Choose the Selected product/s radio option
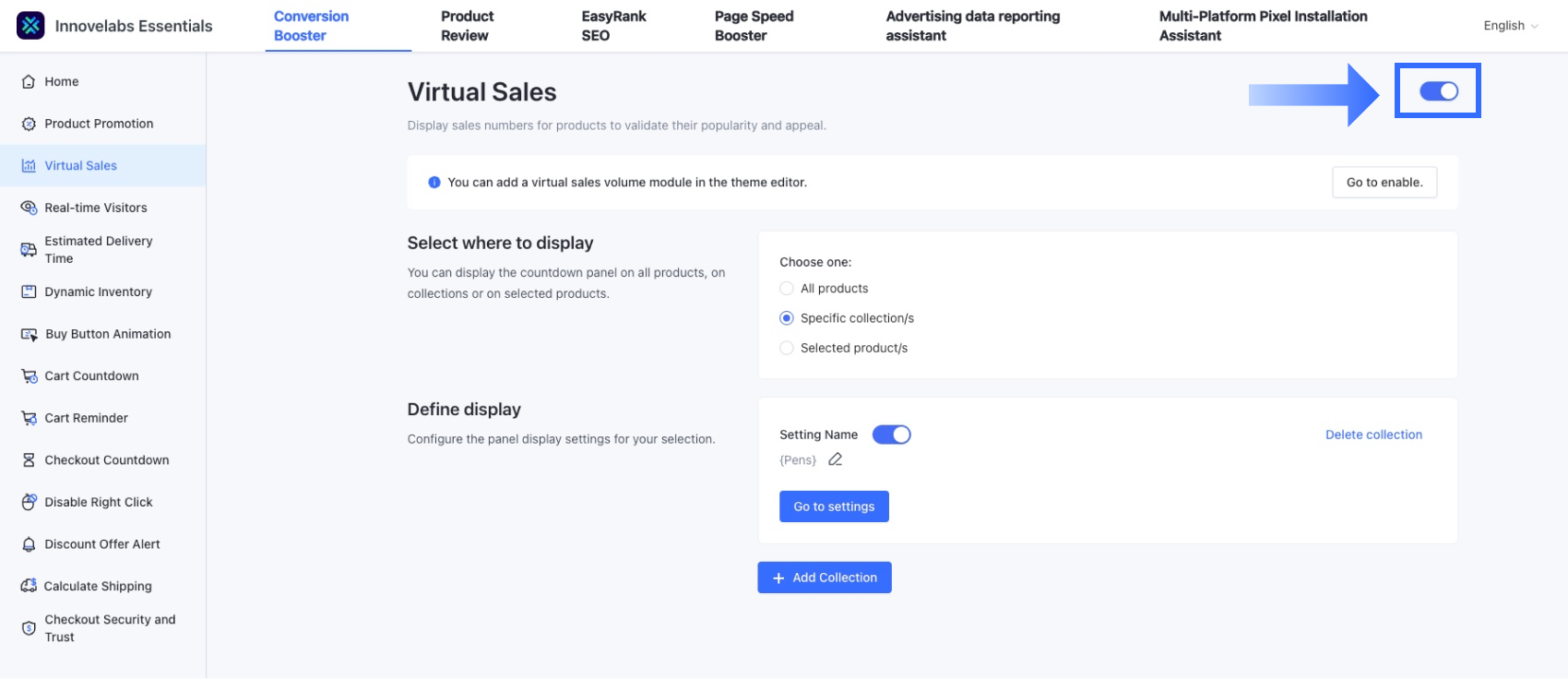This screenshot has height=679, width=1568. pyautogui.click(x=787, y=348)
